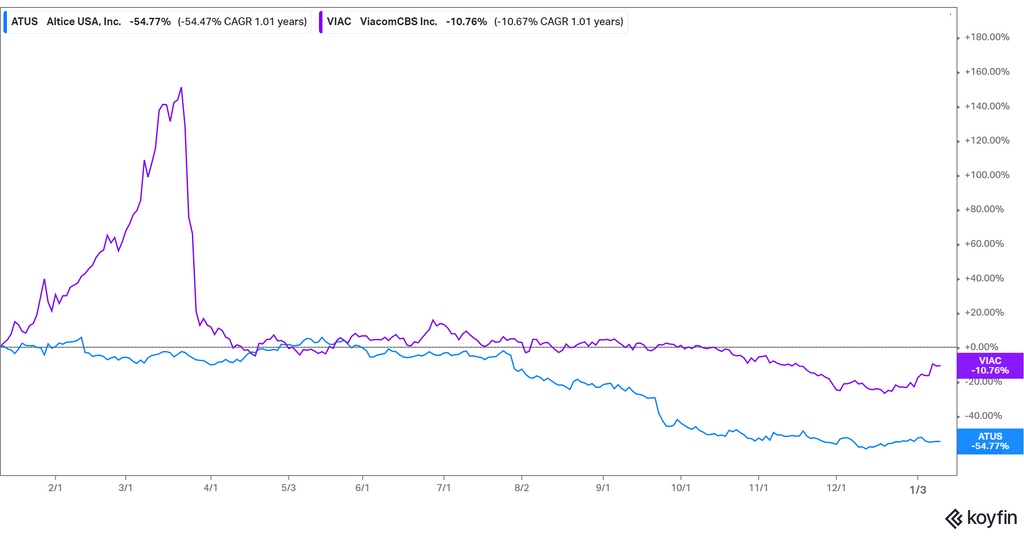Viewport: 1024px width, 536px height.
Task: Click the 2/1 date on the x-axis
Action: (56, 488)
